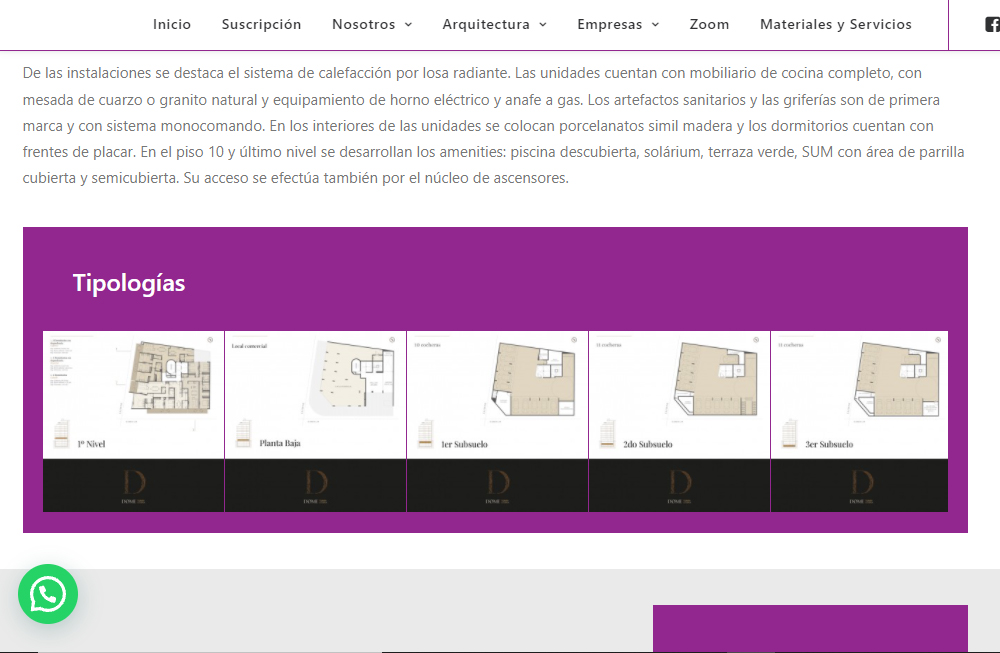This screenshot has width=1000, height=653.
Task: Click the Nosotros menu label
Action: click(364, 24)
